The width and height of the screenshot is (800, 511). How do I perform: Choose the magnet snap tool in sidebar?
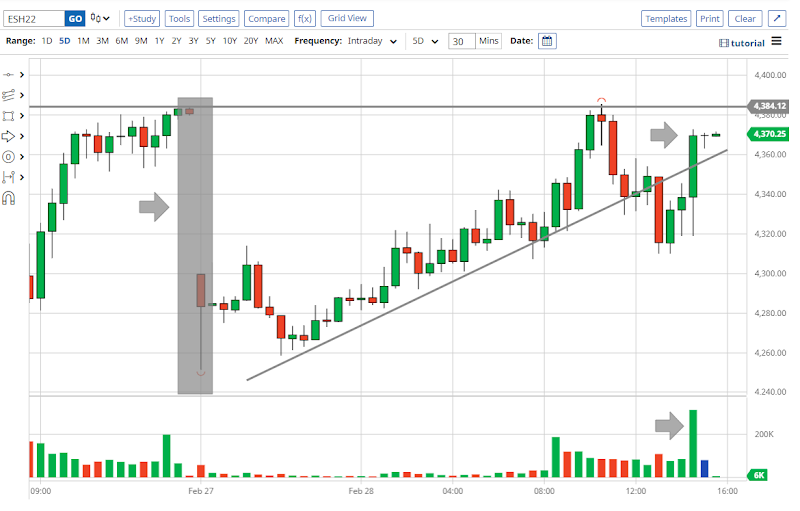click(x=9, y=198)
